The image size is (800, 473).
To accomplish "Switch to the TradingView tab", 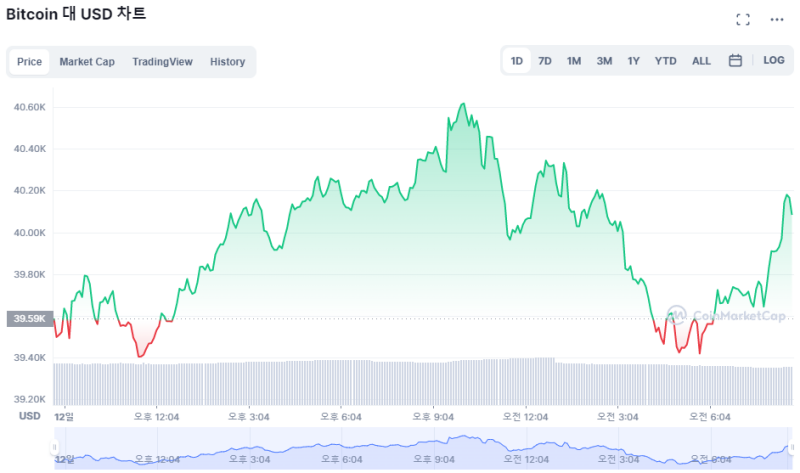I will tap(162, 62).
